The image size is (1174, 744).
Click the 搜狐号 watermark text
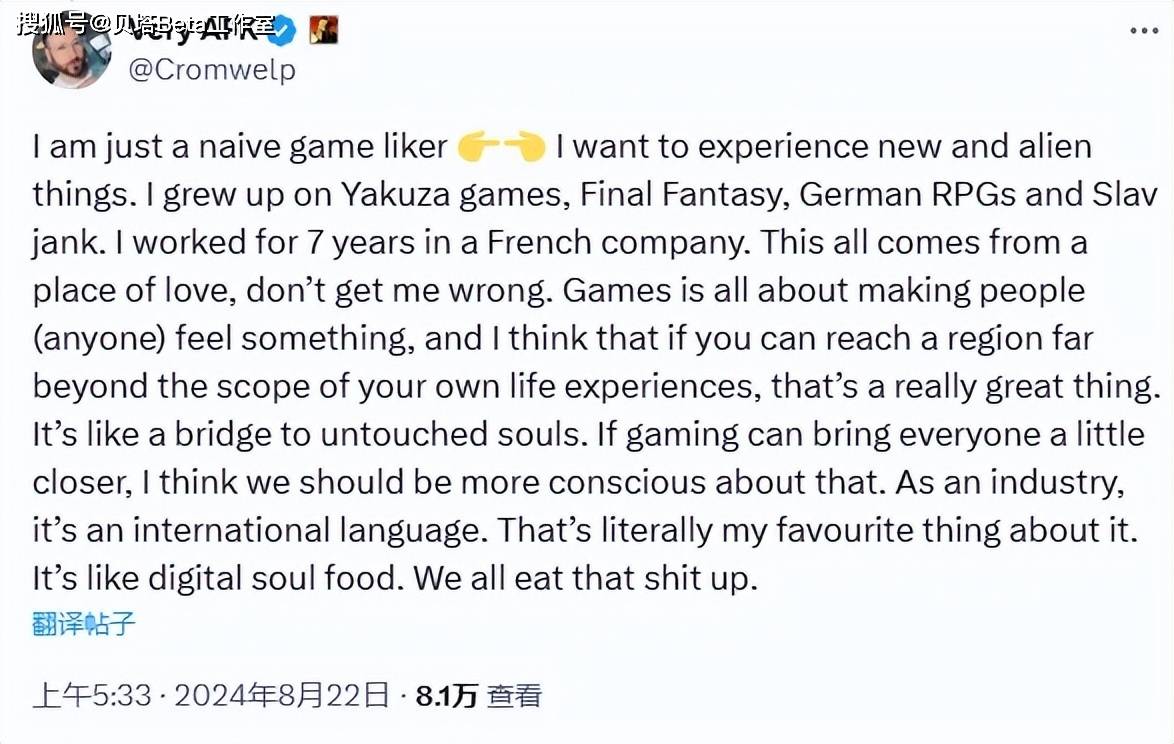tap(52, 23)
